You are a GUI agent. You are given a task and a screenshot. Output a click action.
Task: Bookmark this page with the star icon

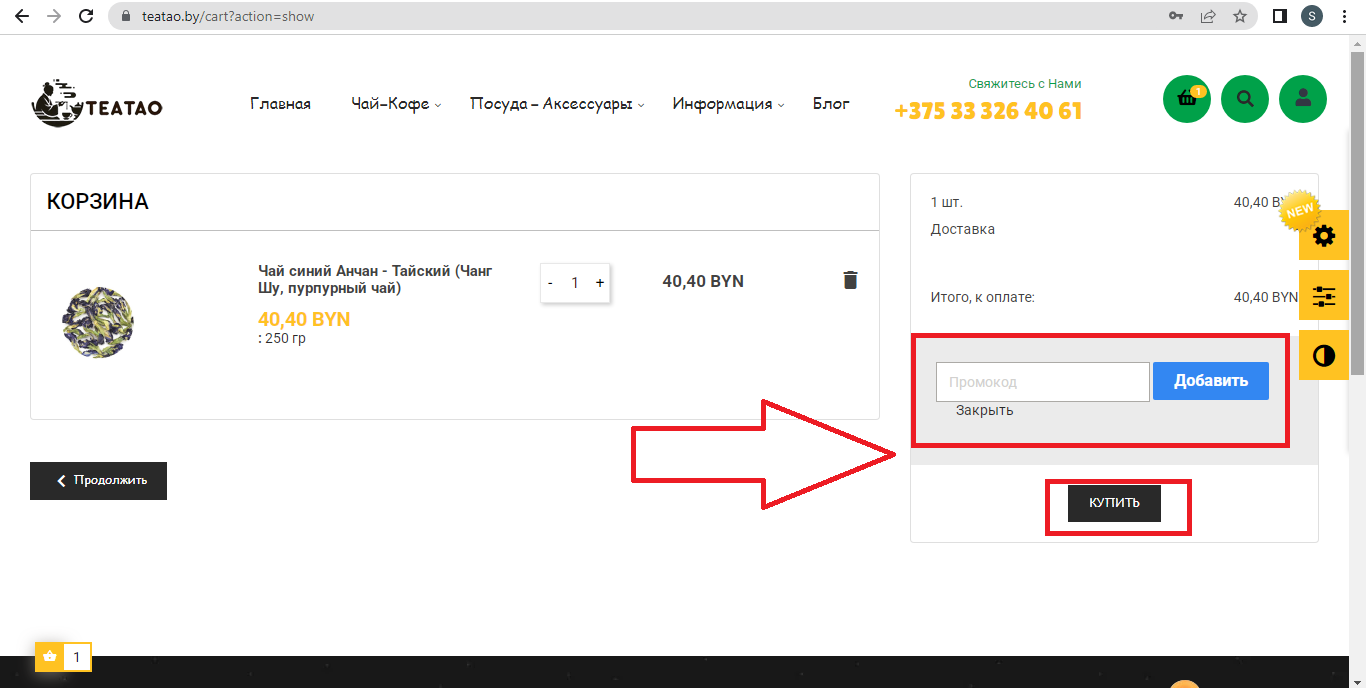point(1240,16)
